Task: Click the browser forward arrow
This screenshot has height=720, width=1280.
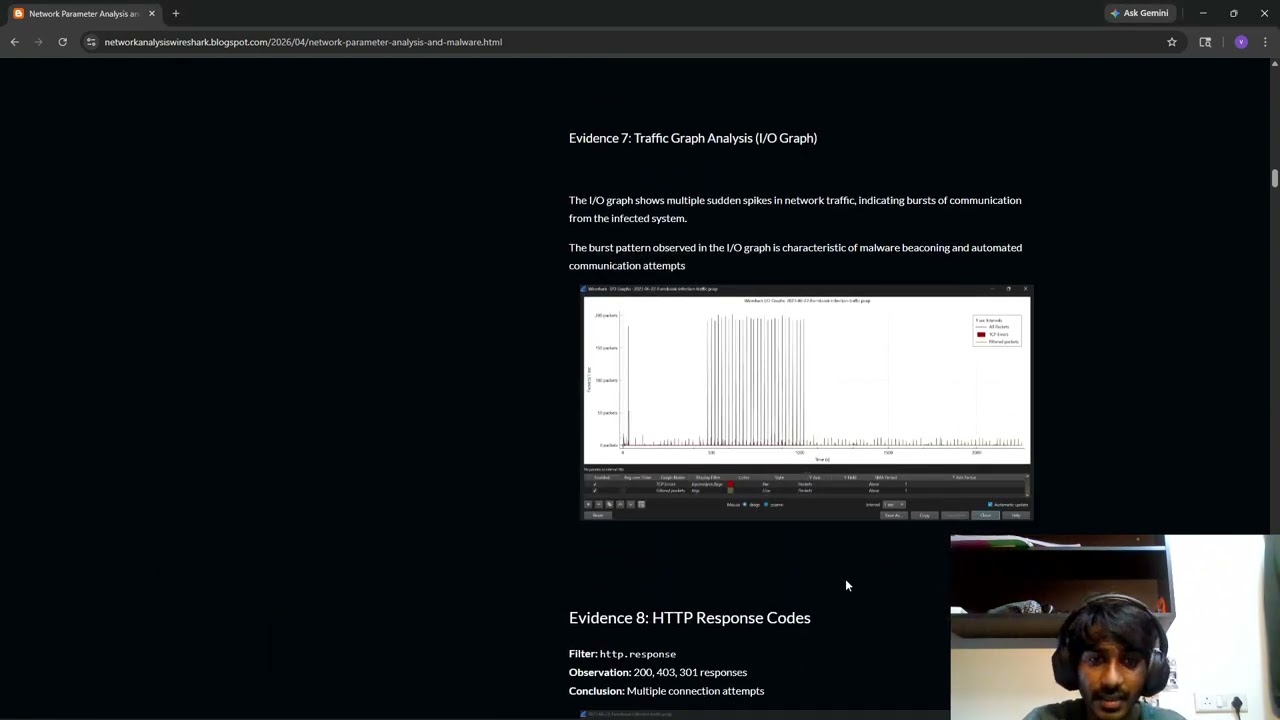Action: (38, 42)
